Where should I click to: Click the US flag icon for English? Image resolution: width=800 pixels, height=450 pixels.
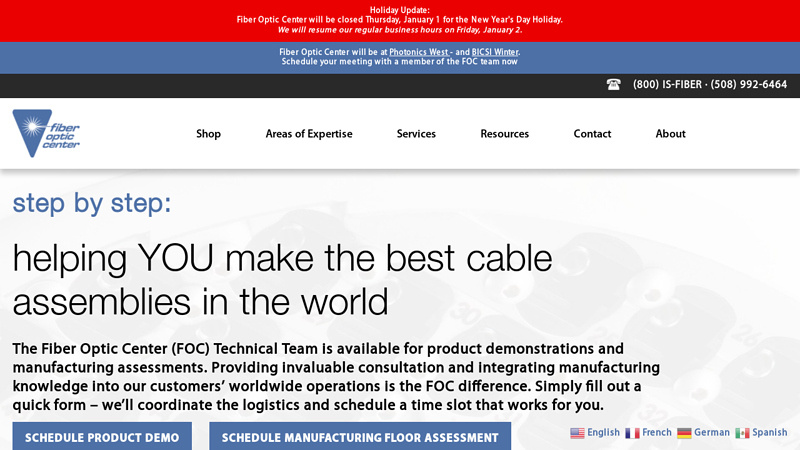coord(577,433)
